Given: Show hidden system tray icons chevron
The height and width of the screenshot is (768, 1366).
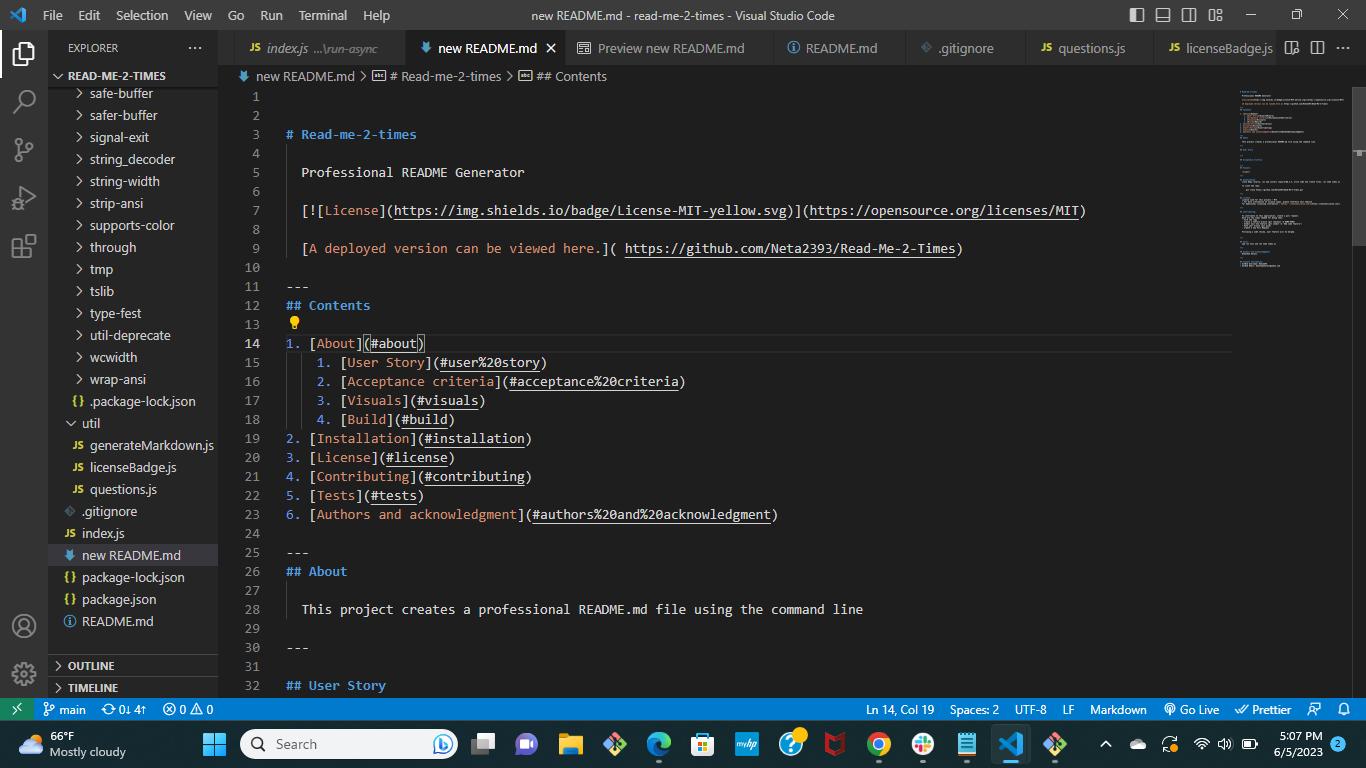Looking at the screenshot, I should [x=1105, y=744].
